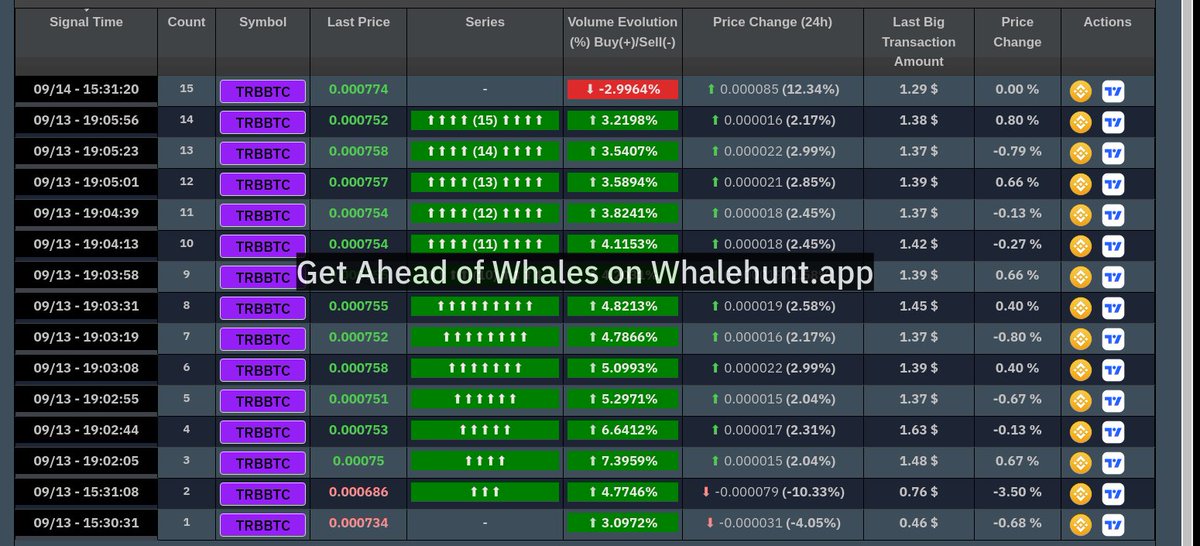Click Last Big Transaction Amount header
The image size is (1200, 546).
click(918, 41)
